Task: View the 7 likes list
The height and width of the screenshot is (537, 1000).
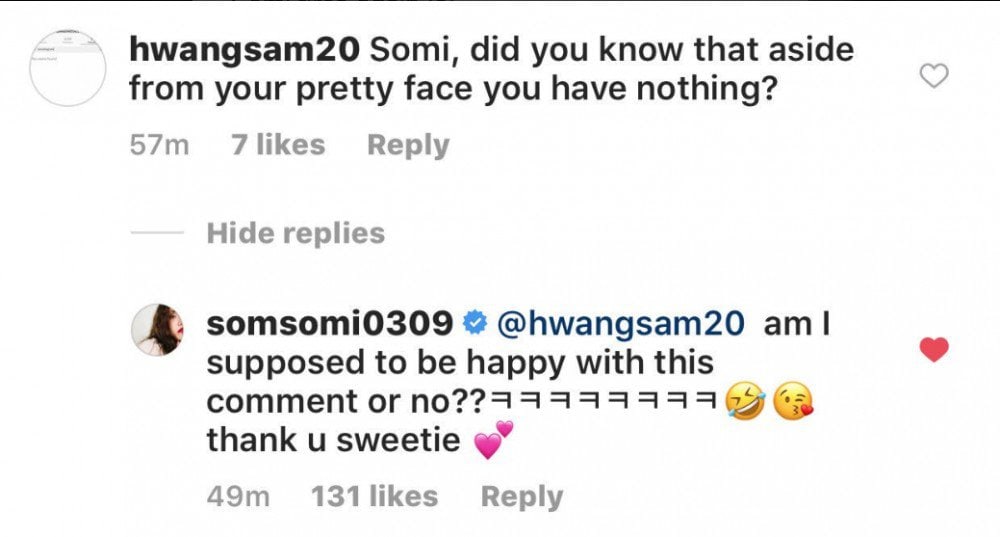Action: pyautogui.click(x=277, y=145)
